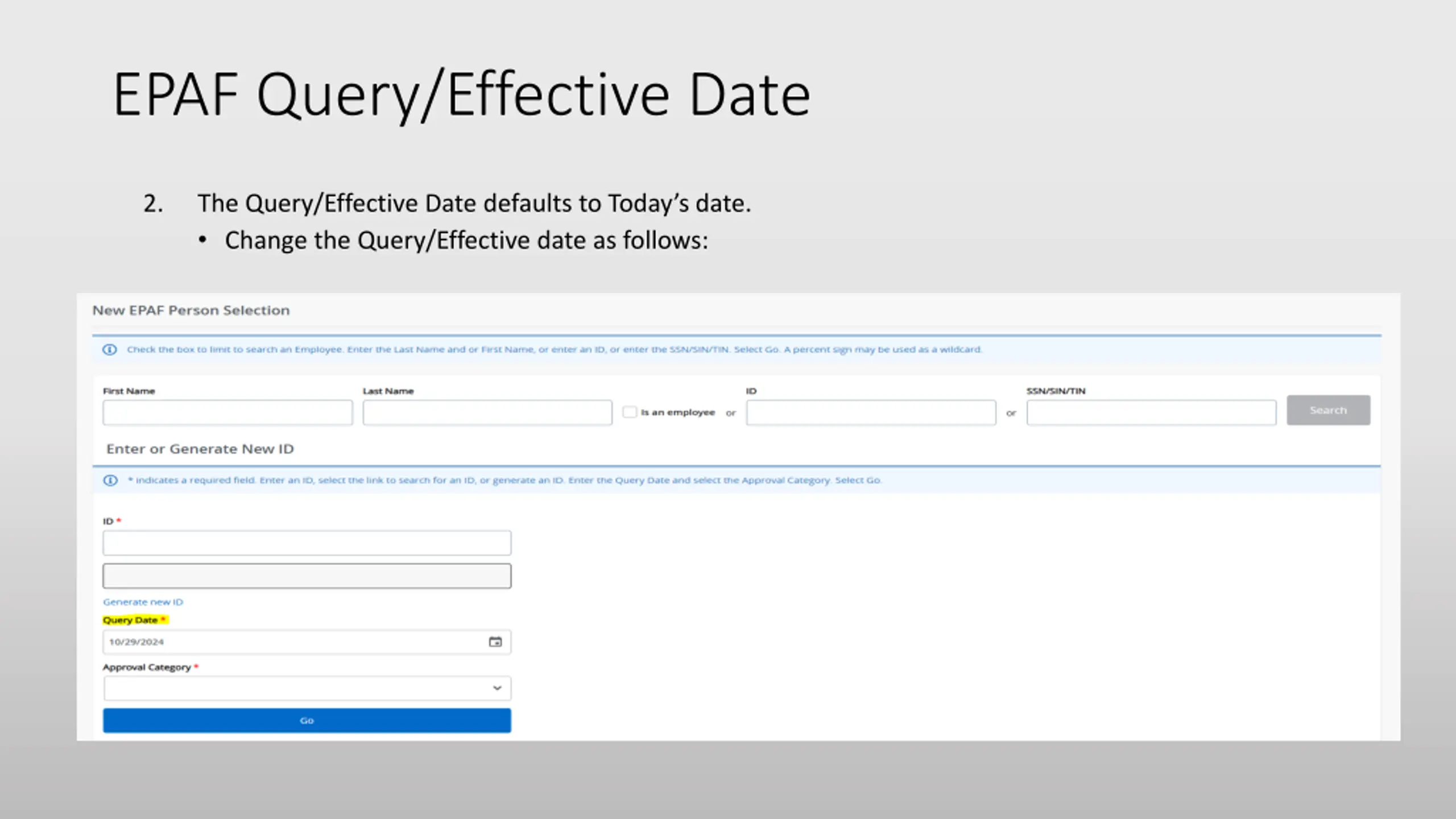
Task: Click the Search button
Action: click(1329, 410)
